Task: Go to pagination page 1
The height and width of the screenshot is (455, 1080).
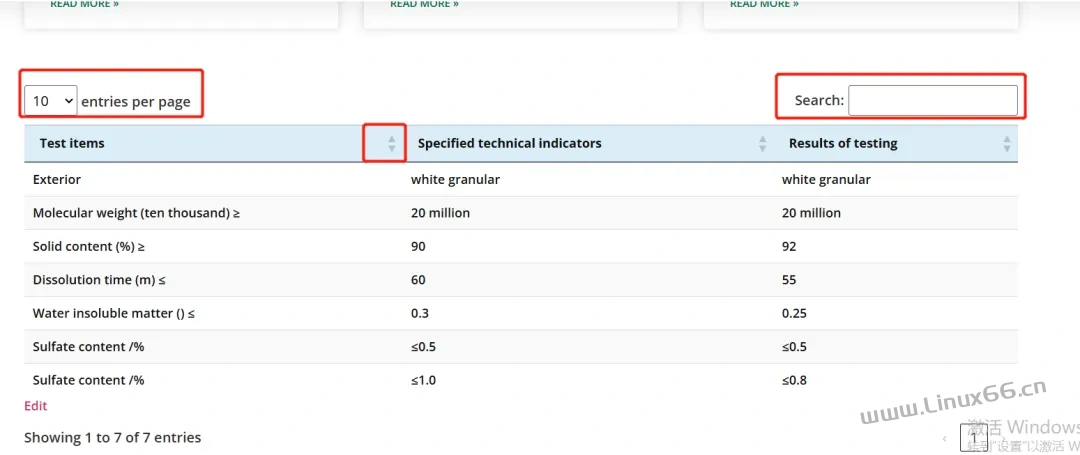Action: 974,438
